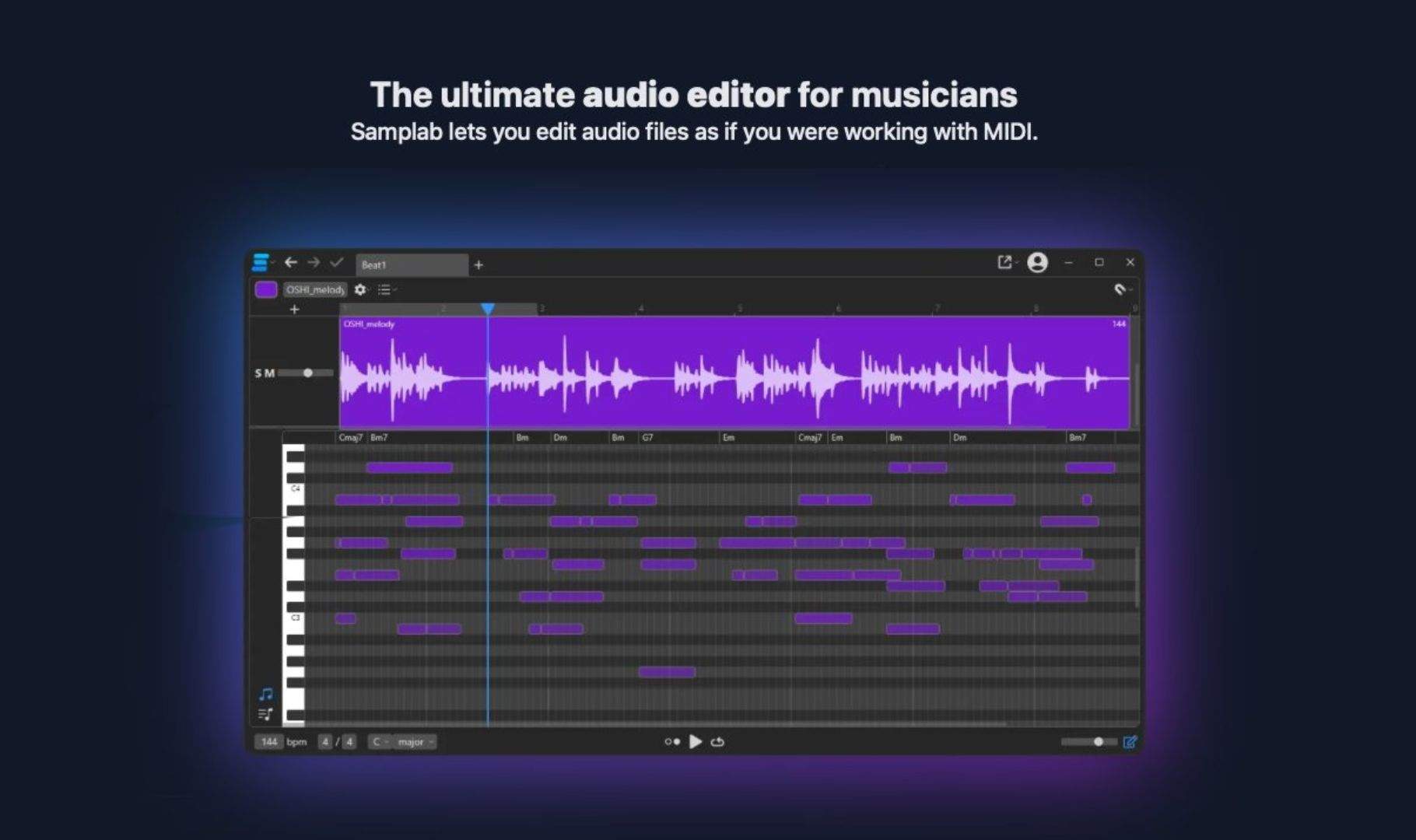Click the undo back arrow
This screenshot has width=1416, height=840.
pyautogui.click(x=290, y=263)
